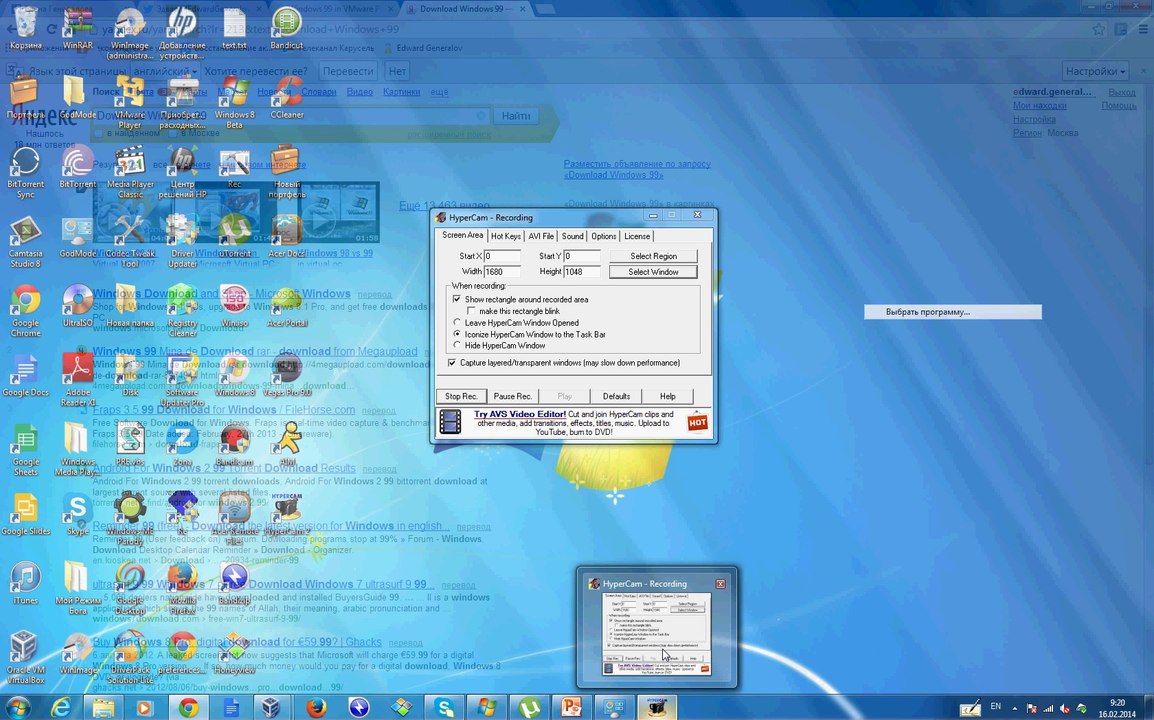Click the Skype taskbar icon
This screenshot has height=720, width=1154.
click(x=445, y=707)
